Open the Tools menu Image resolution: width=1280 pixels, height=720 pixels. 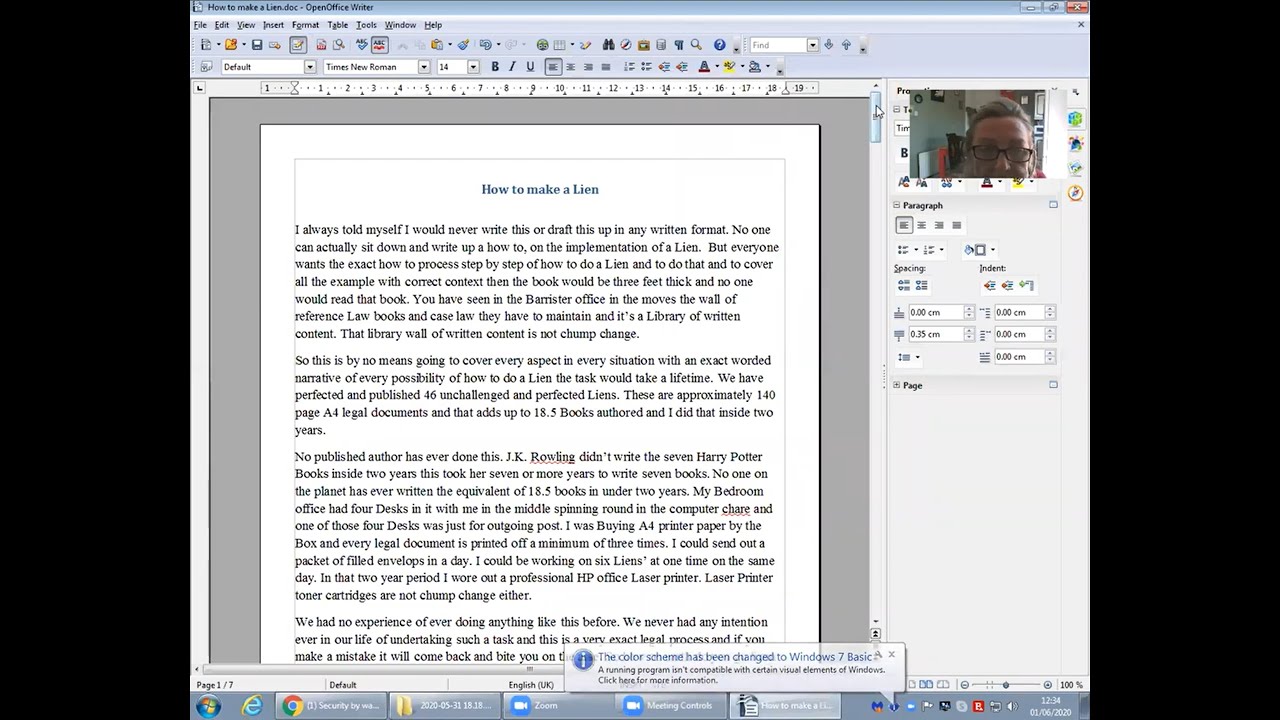366,25
